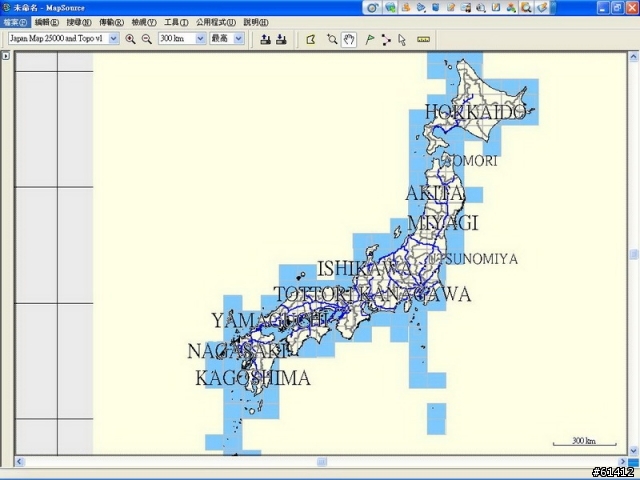Select the Zoom tool with magnifier cursor
This screenshot has height=480, width=640.
(x=332, y=40)
